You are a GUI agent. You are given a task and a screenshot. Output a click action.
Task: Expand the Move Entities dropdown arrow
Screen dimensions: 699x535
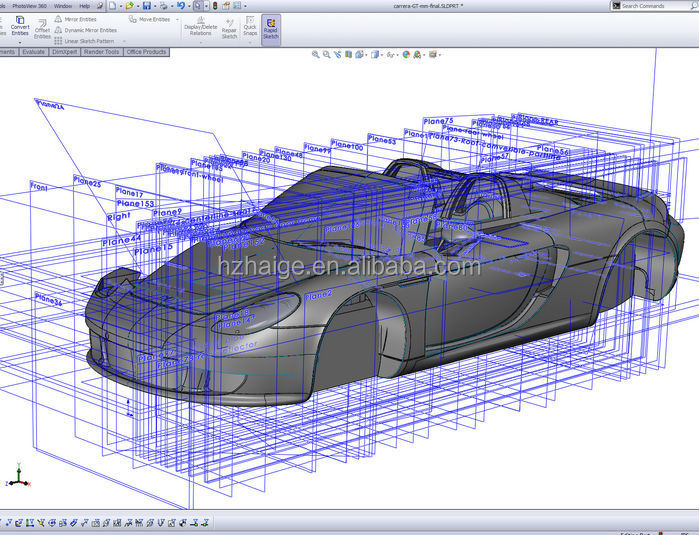(178, 19)
